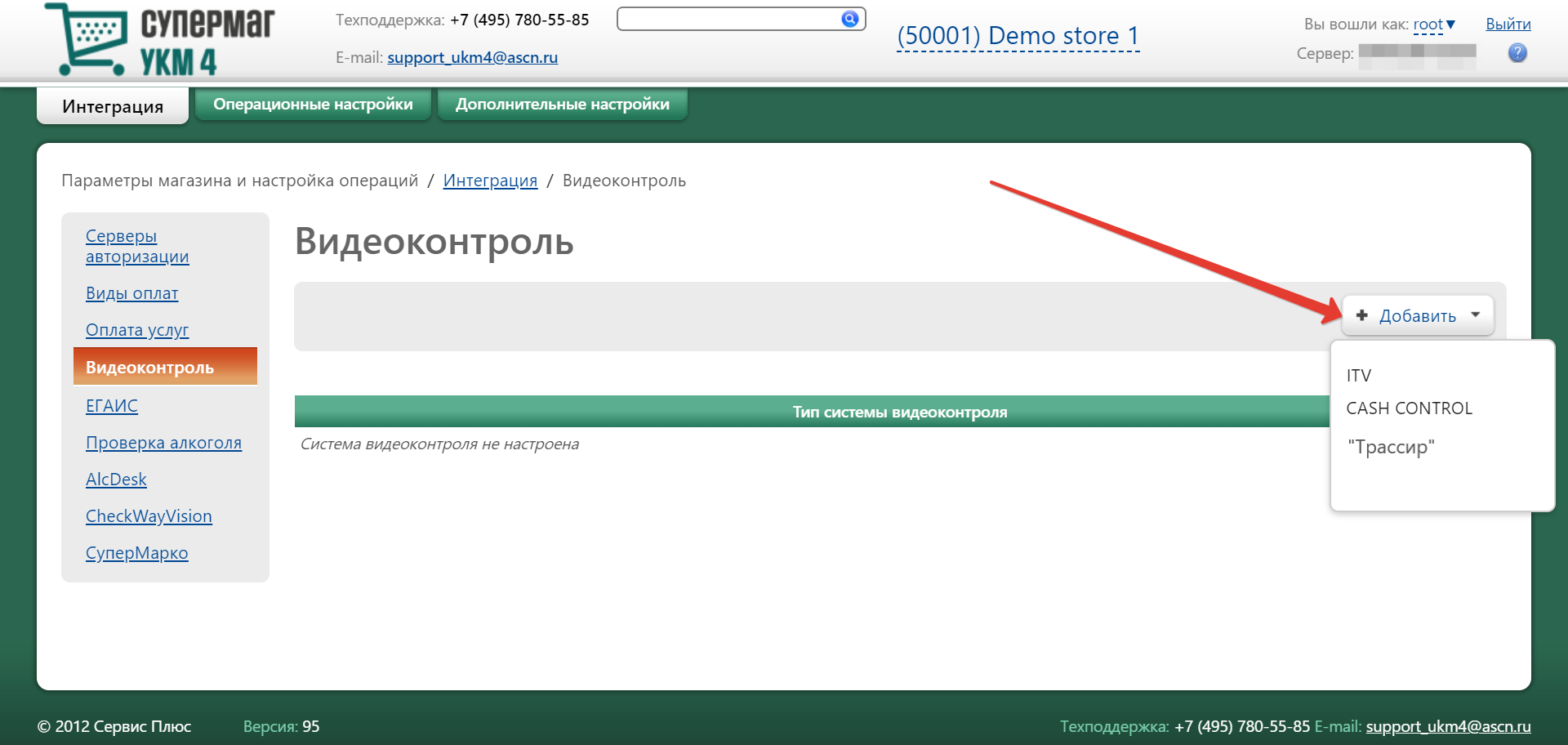This screenshot has height=745, width=1568.
Task: Open the Операционные настройки tab
Action: coord(313,105)
